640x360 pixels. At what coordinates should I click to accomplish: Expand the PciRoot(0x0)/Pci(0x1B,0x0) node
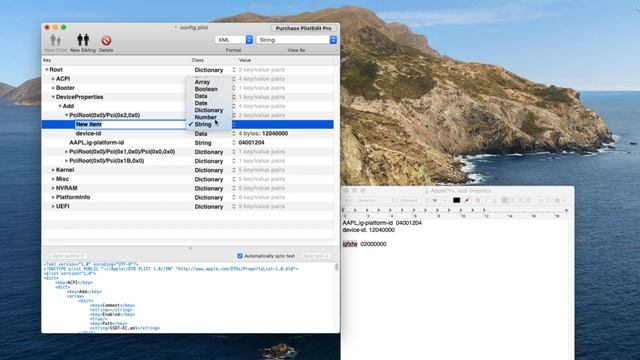(66, 161)
